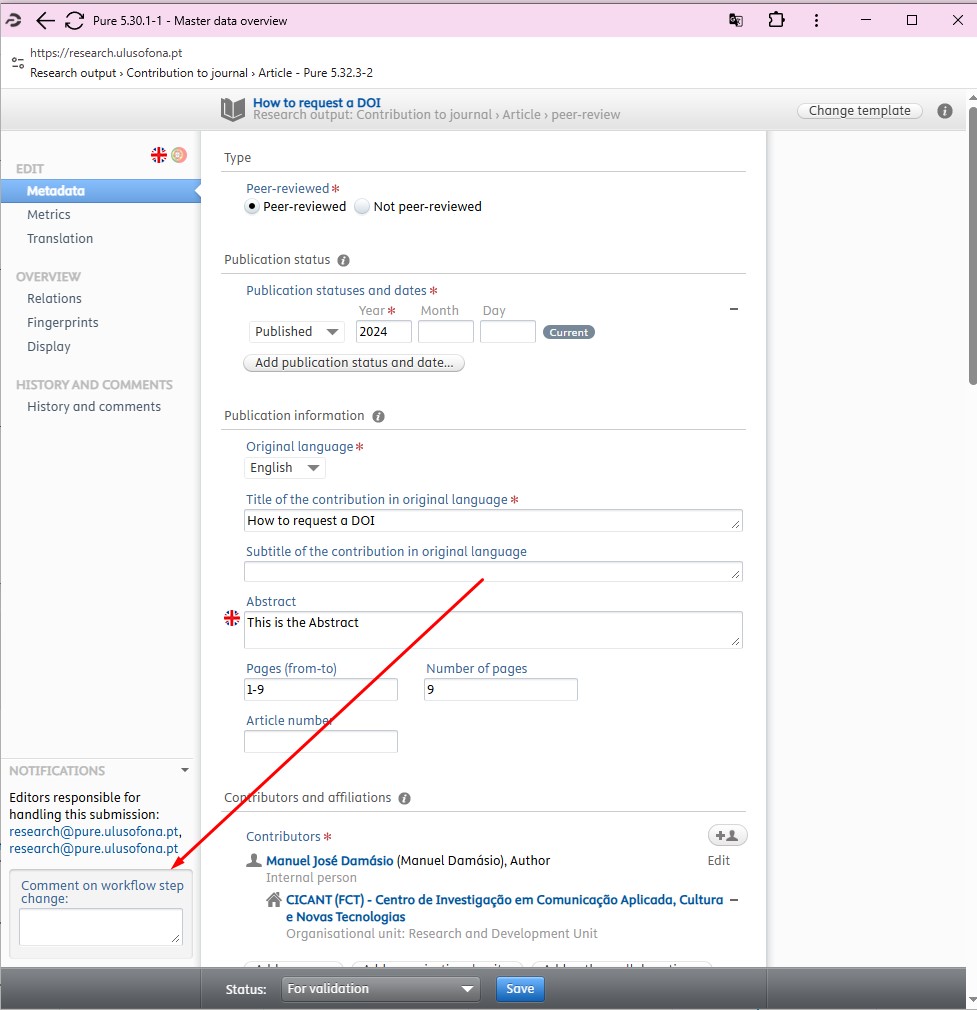This screenshot has height=1010, width=977.
Task: Click the Publication information help icon
Action: pos(378,416)
